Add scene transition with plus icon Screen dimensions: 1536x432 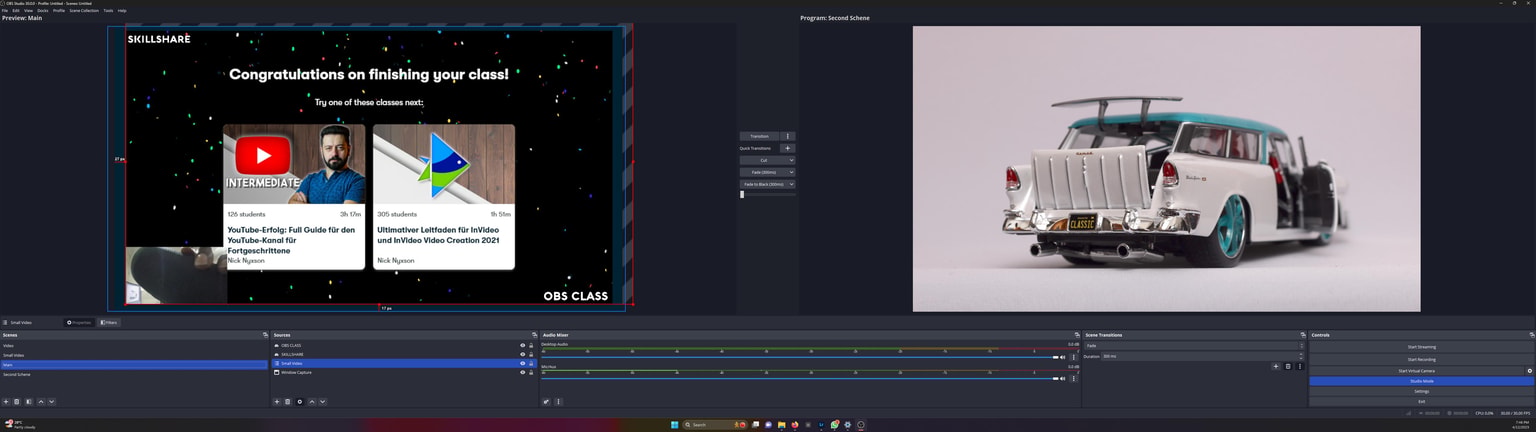click(1276, 367)
